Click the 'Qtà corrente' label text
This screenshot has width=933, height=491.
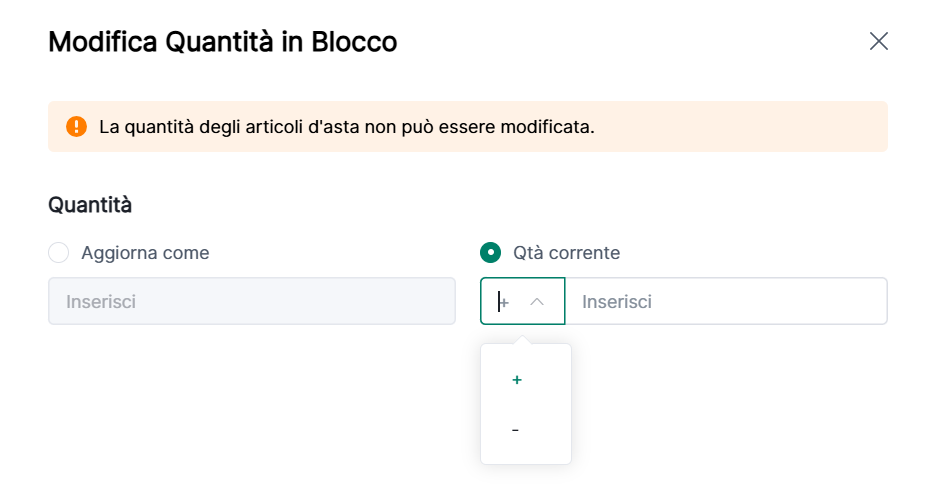pyautogui.click(x=566, y=253)
